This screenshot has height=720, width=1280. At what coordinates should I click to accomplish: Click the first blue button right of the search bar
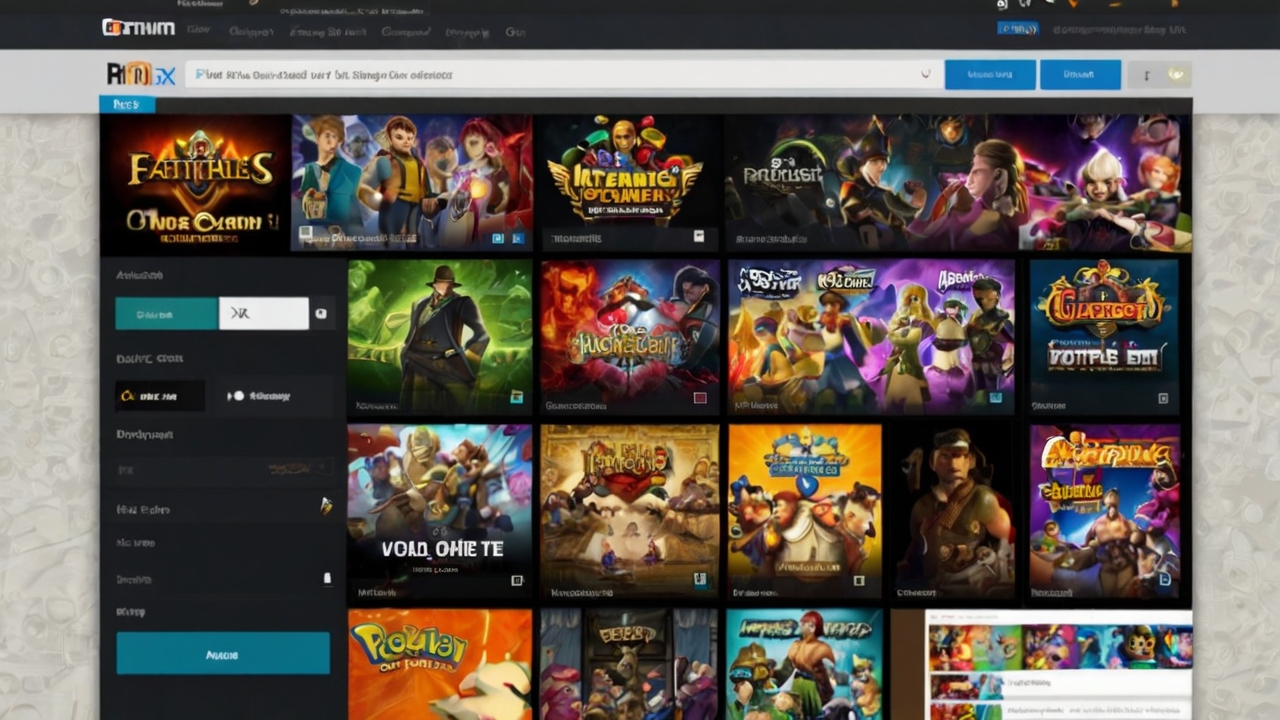[990, 75]
